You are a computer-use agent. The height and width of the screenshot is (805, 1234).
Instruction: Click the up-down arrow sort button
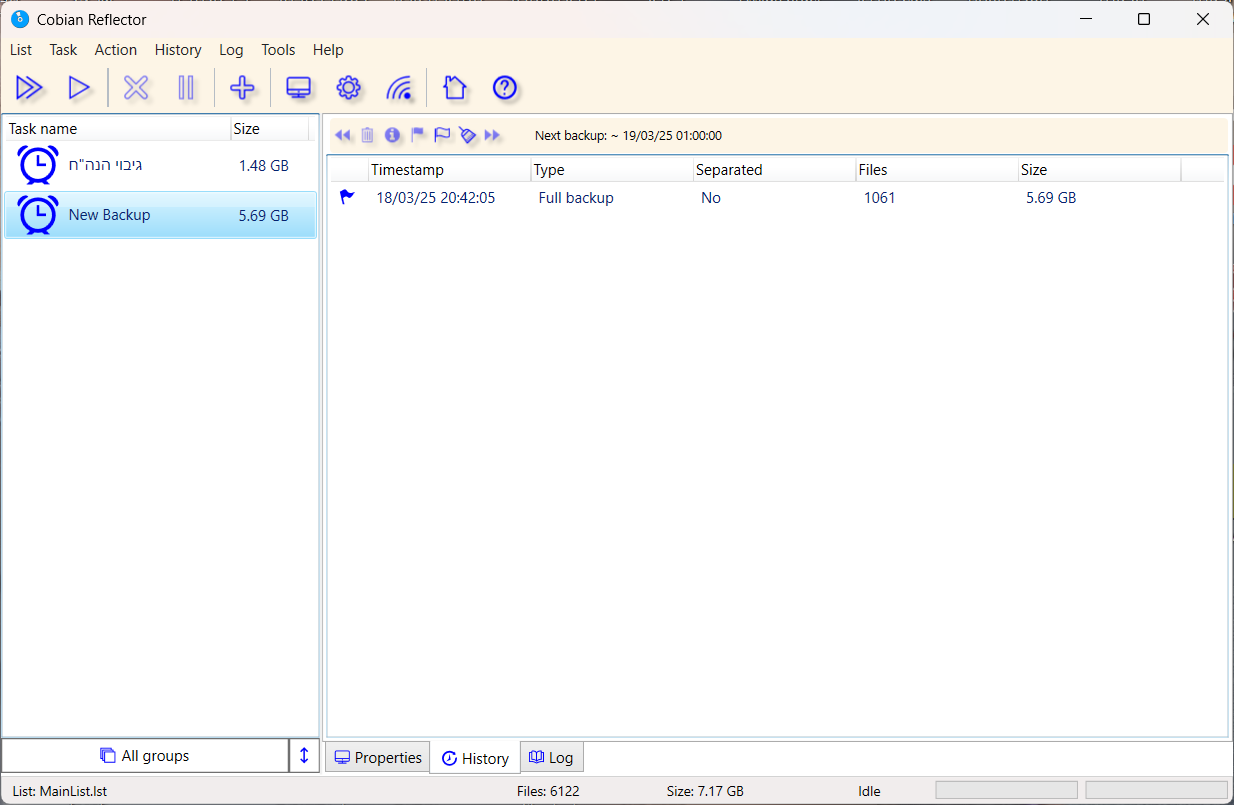pyautogui.click(x=305, y=756)
